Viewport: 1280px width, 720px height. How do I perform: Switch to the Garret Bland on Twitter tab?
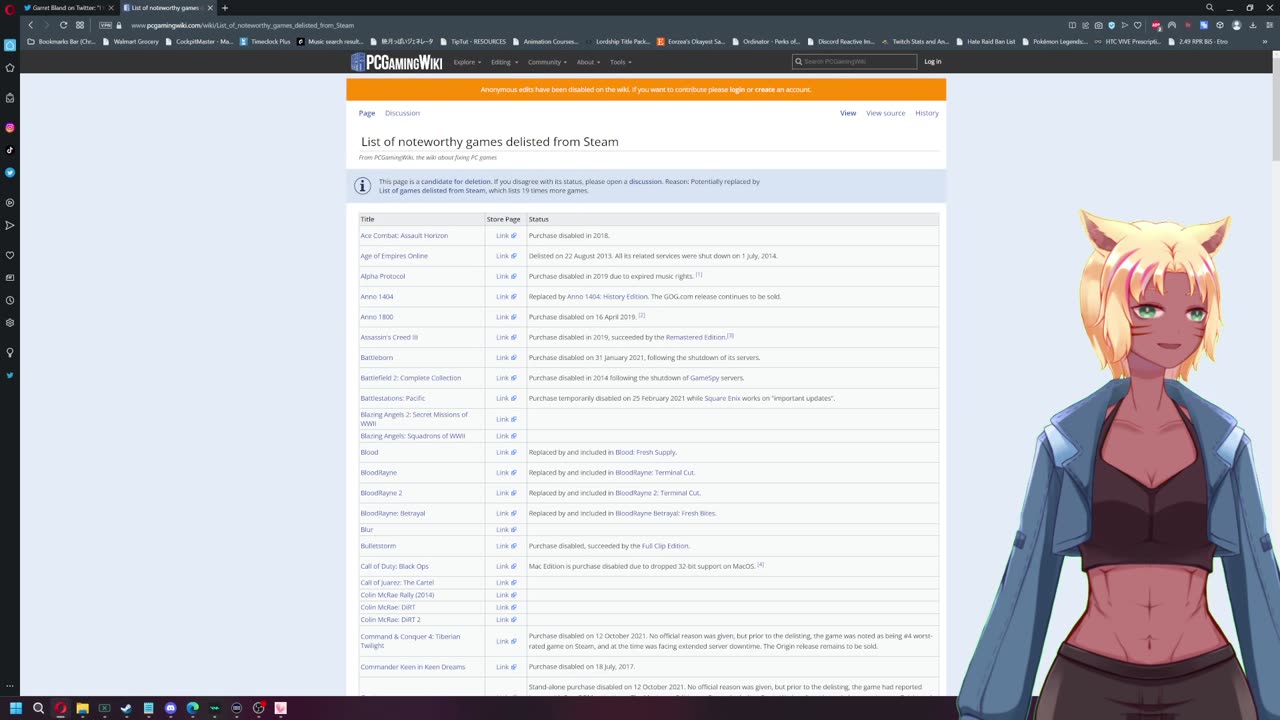pos(66,8)
